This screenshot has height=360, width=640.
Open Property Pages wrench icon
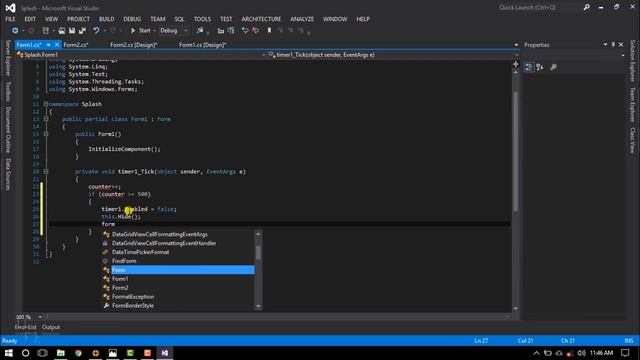[x=553, y=67]
